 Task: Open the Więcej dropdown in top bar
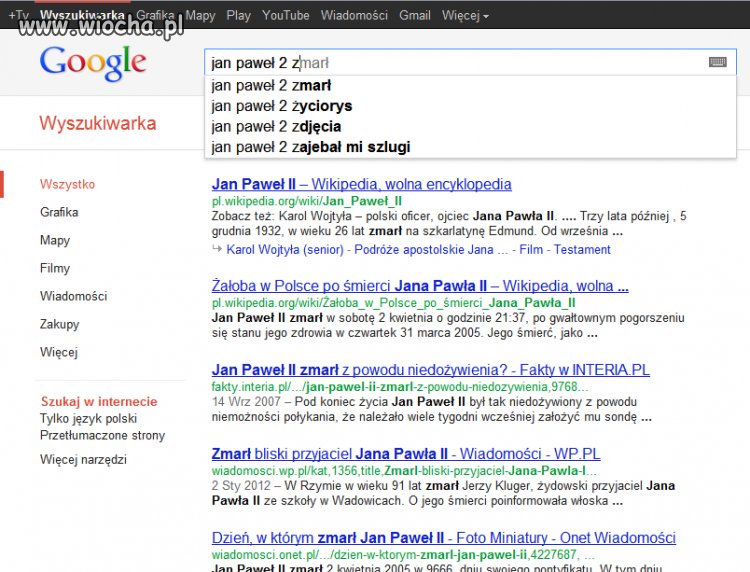tap(465, 16)
